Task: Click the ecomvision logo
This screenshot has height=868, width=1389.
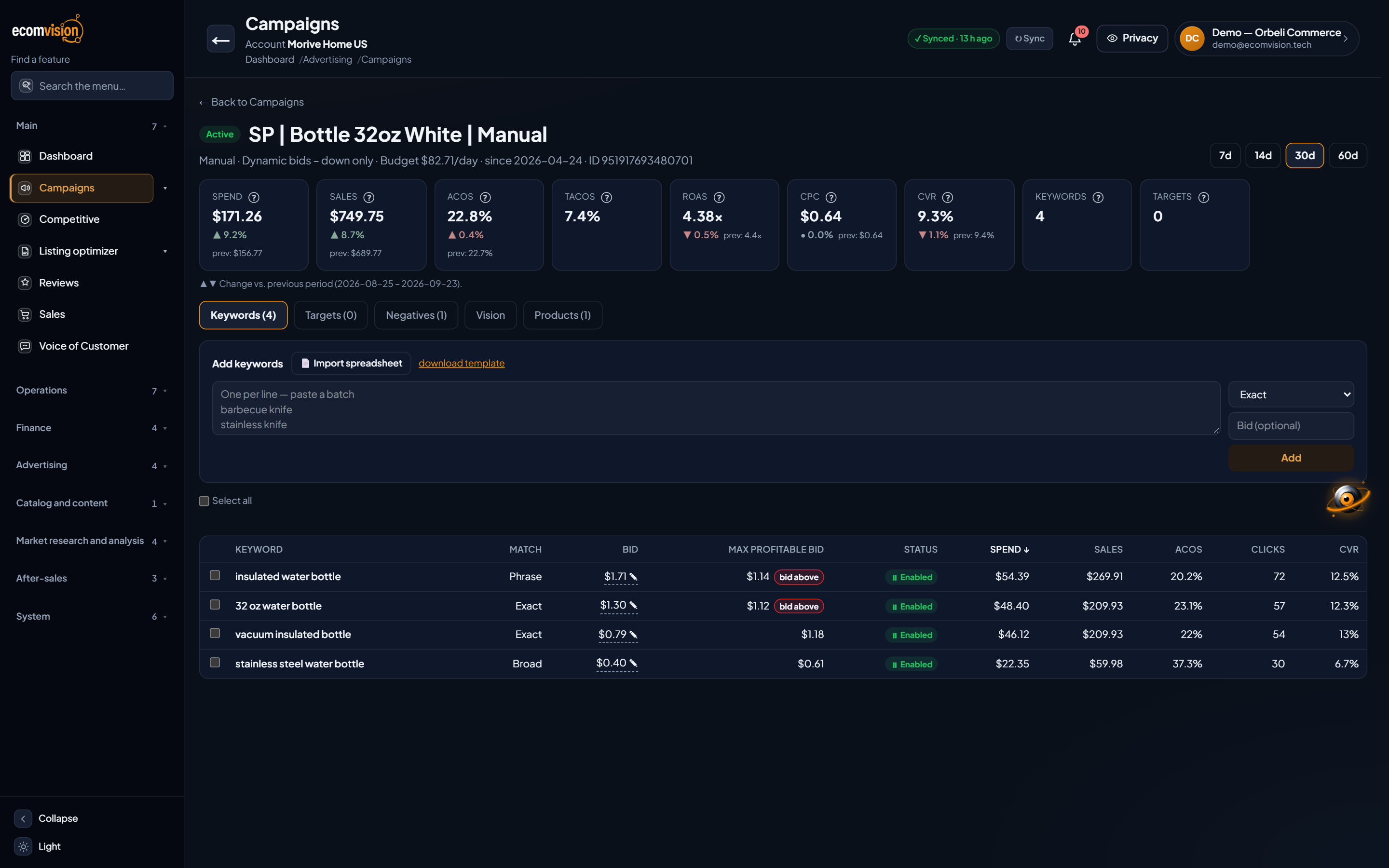Action: pos(48,29)
